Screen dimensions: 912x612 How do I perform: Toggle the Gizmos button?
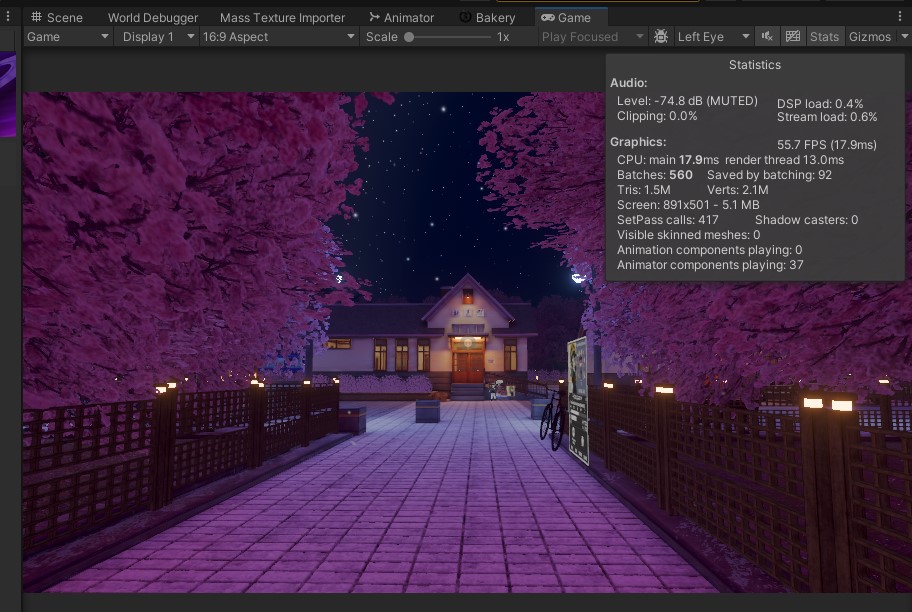tap(870, 37)
